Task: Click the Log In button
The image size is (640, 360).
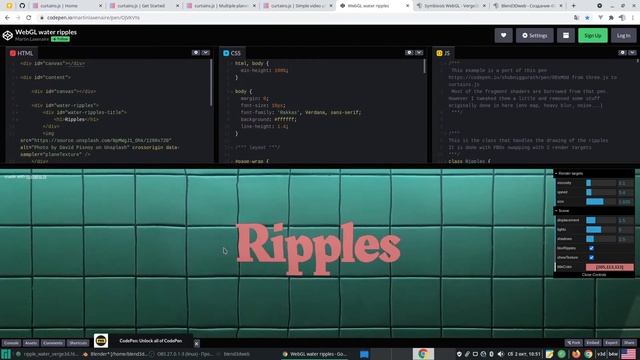Action: point(623,36)
